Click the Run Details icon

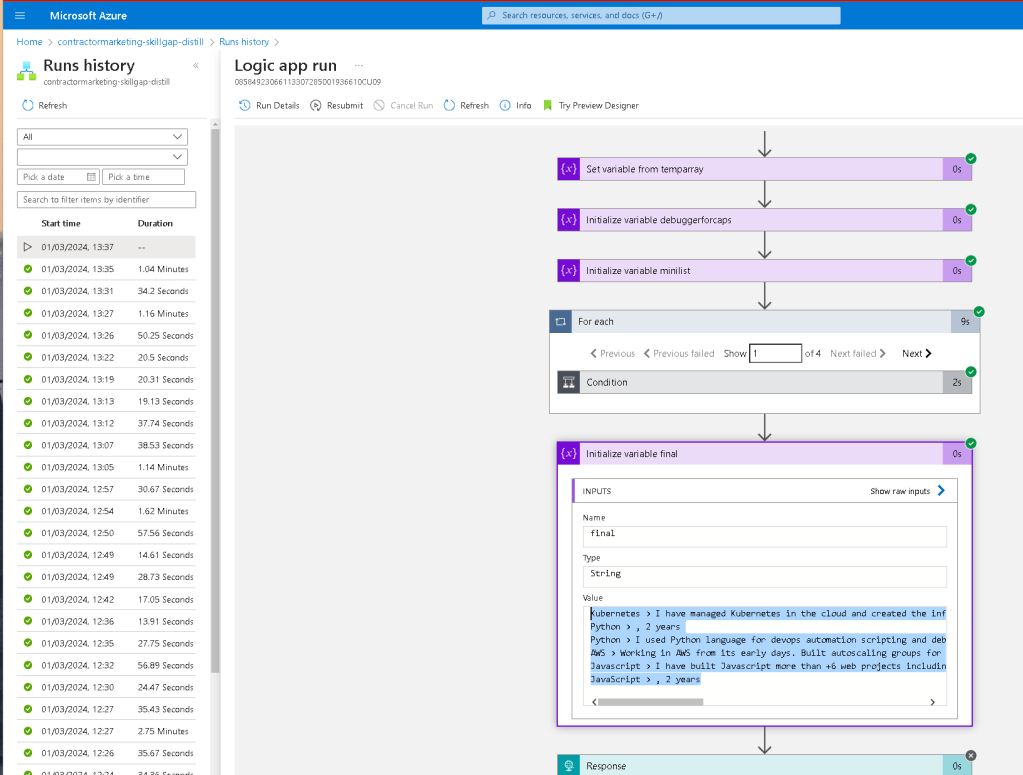point(245,106)
